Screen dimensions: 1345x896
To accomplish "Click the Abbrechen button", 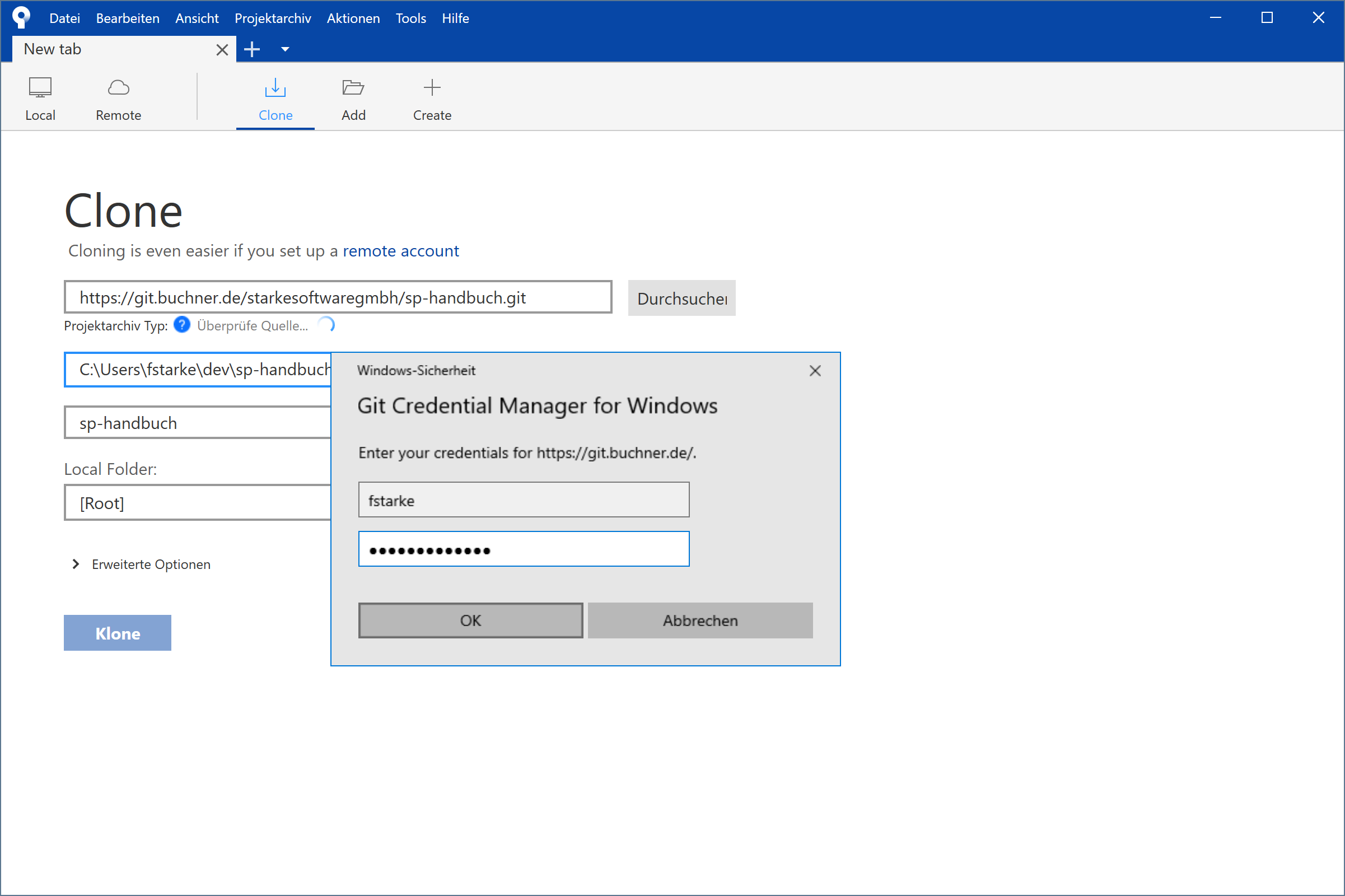I will 700,620.
